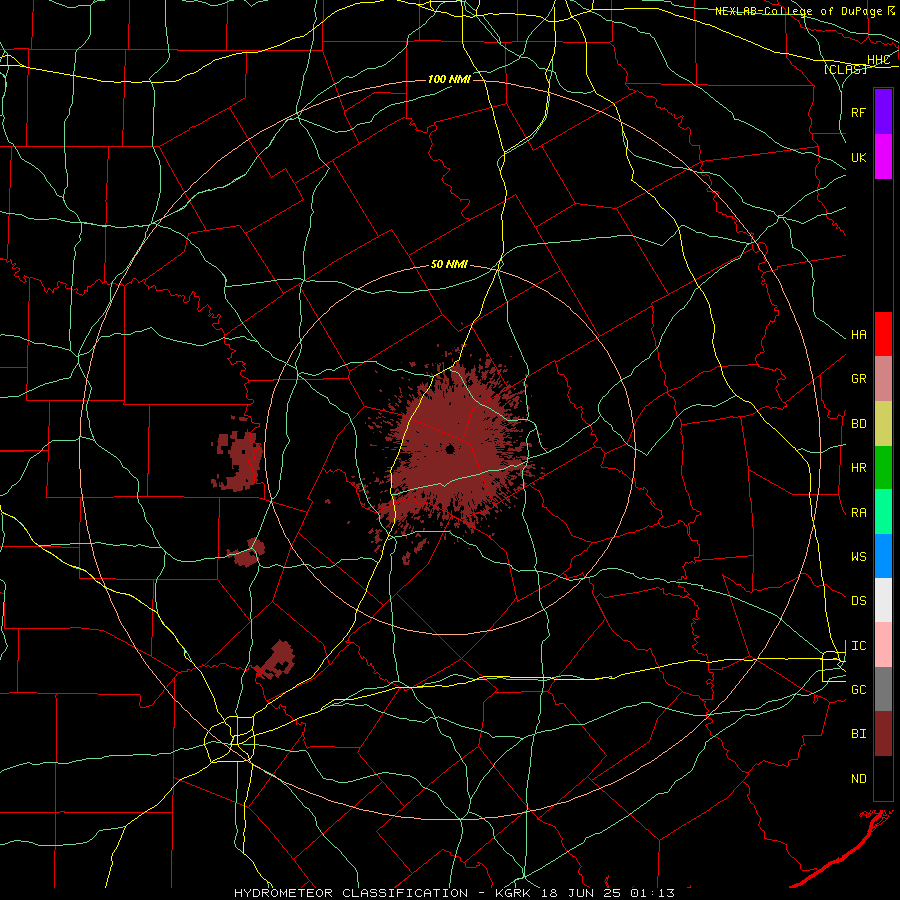Click the 'HHC' product code text
The height and width of the screenshot is (900, 900).
tap(879, 60)
